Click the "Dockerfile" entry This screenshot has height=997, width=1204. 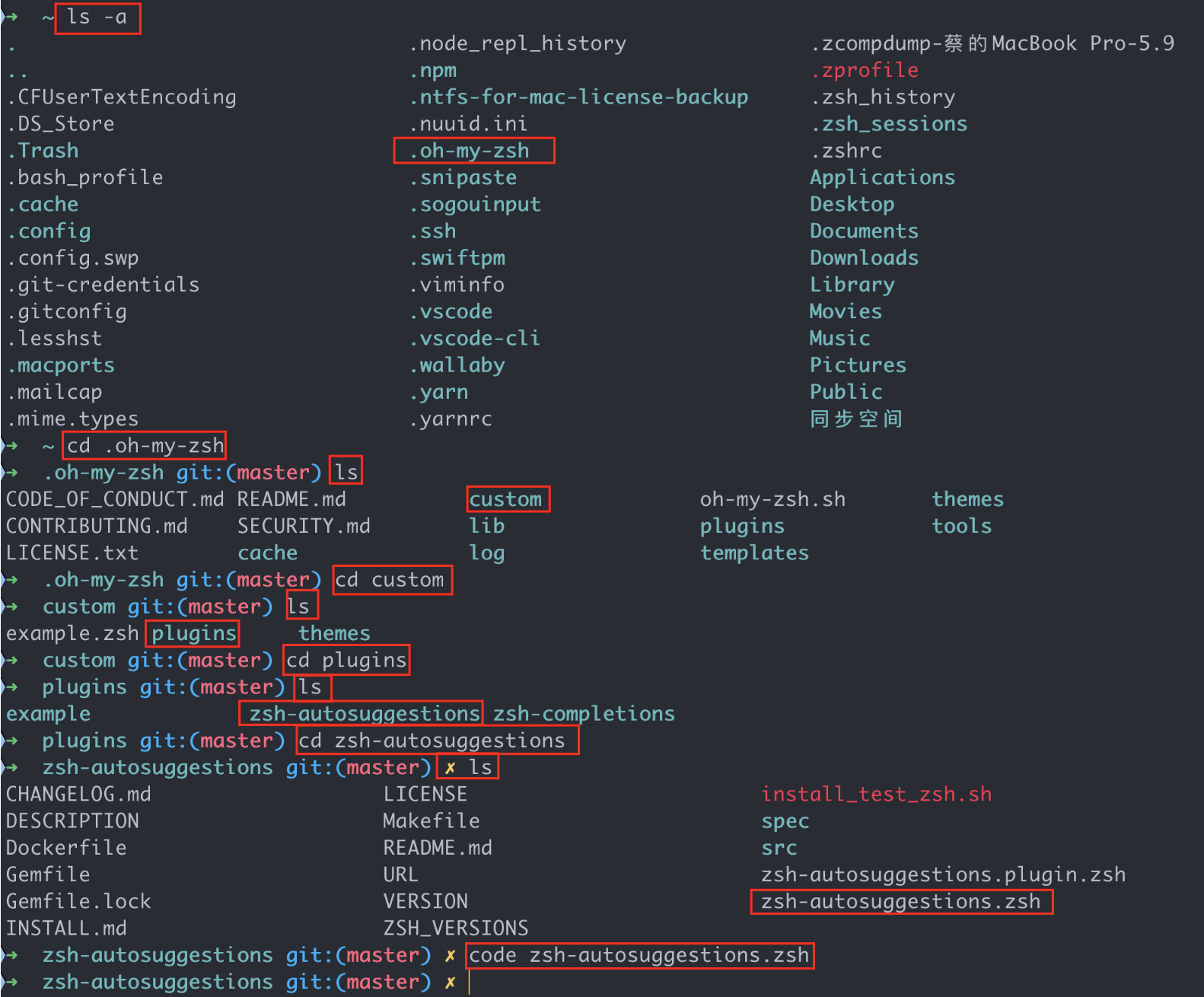(67, 848)
